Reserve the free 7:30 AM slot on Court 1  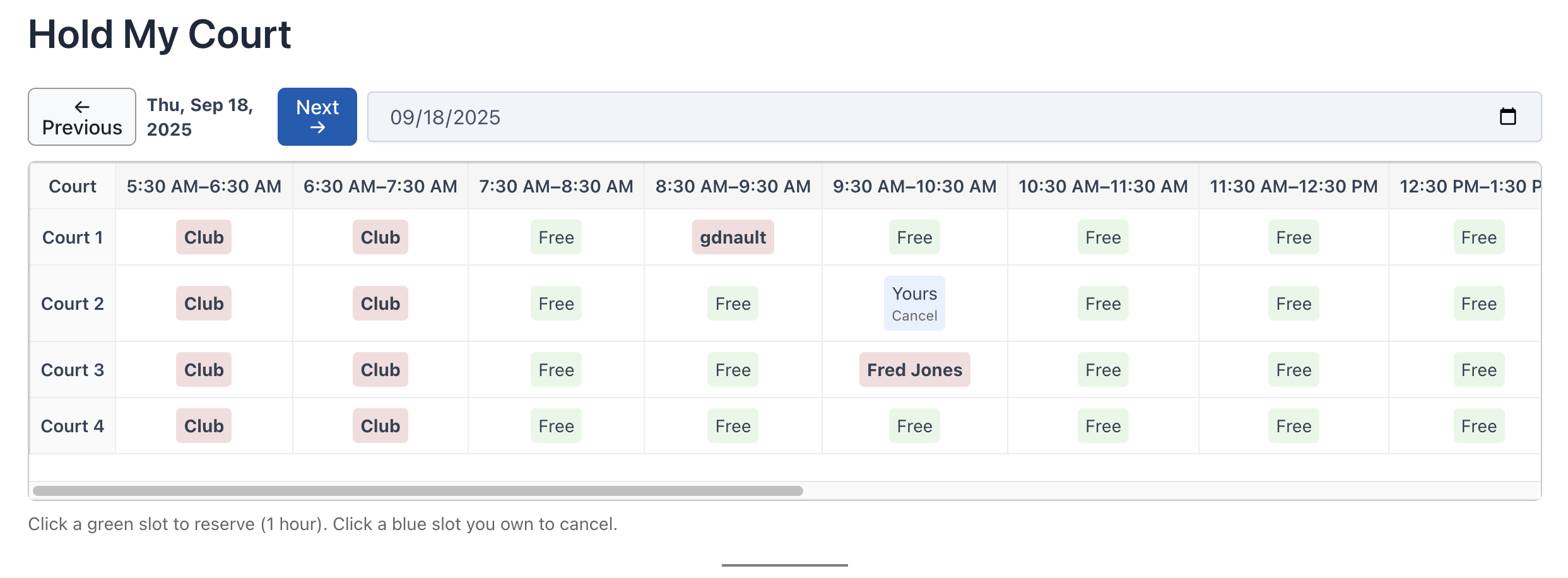click(x=555, y=237)
